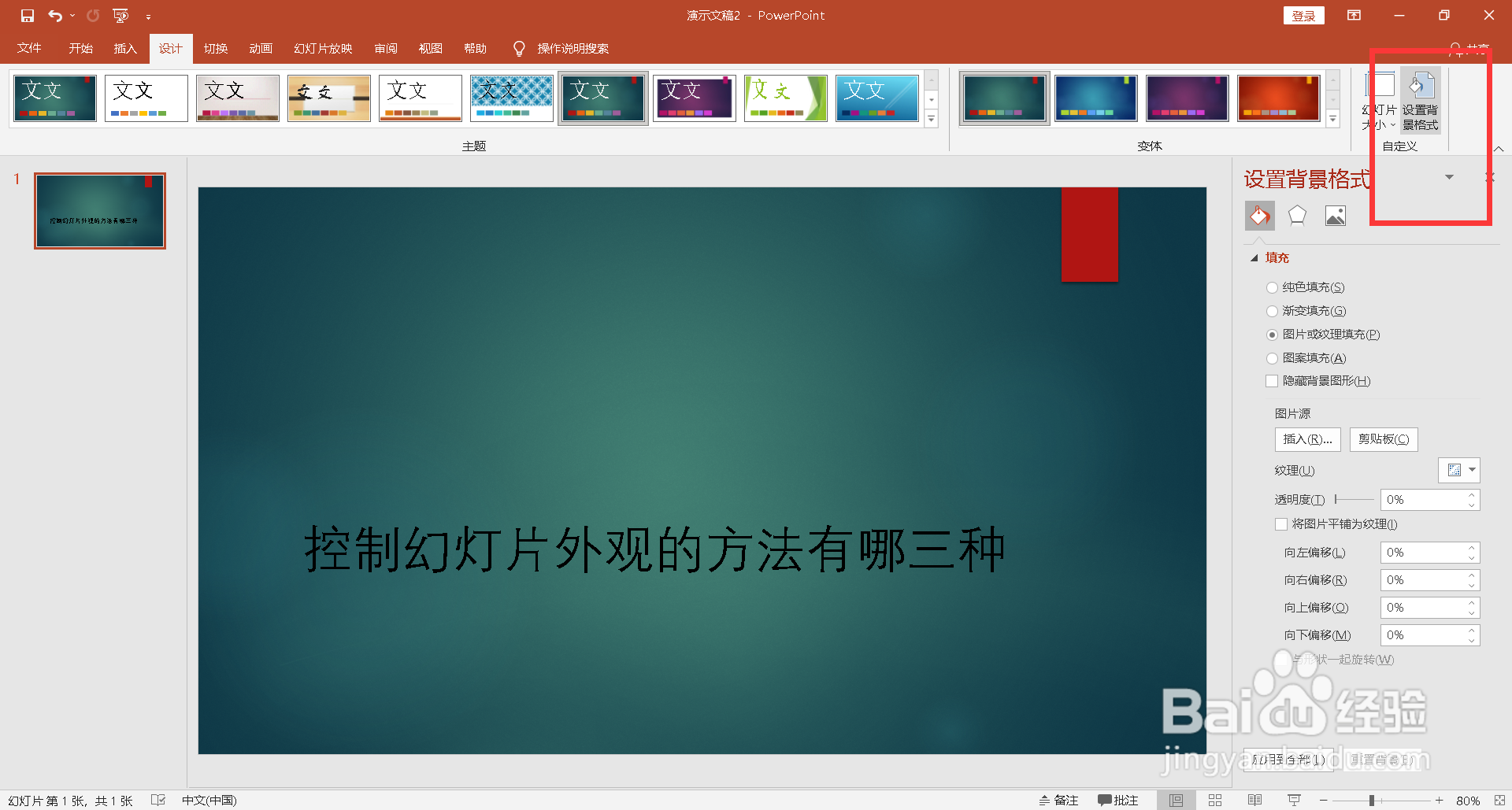Select 渐变填充 radio button

(1272, 312)
